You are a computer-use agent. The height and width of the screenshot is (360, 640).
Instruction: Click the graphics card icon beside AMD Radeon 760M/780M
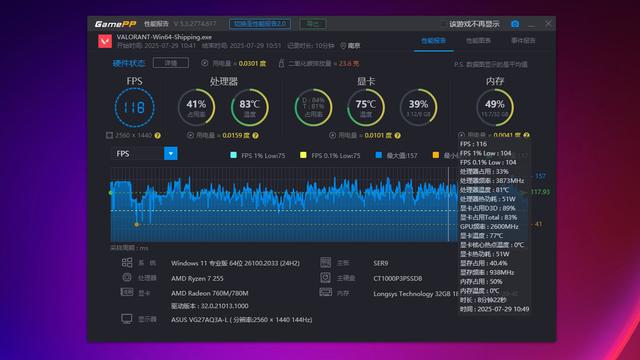[127, 292]
